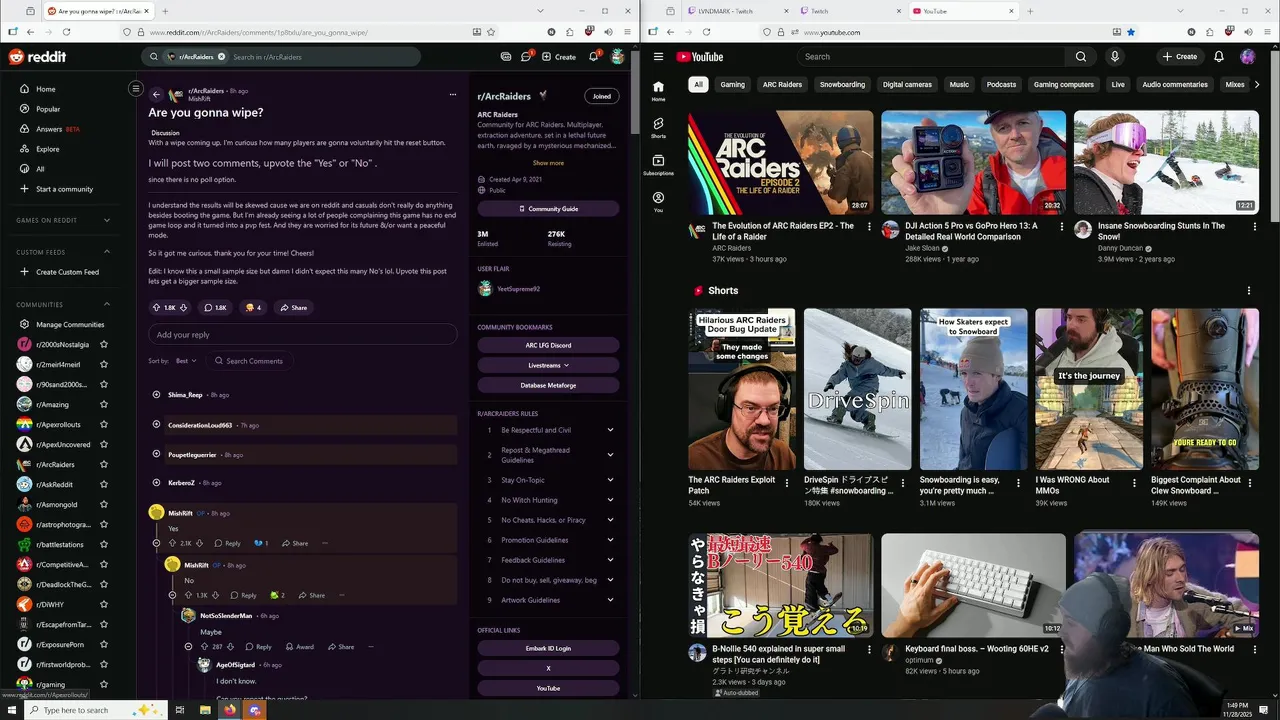
Task: Open Reddit notifications bell
Action: tap(593, 57)
